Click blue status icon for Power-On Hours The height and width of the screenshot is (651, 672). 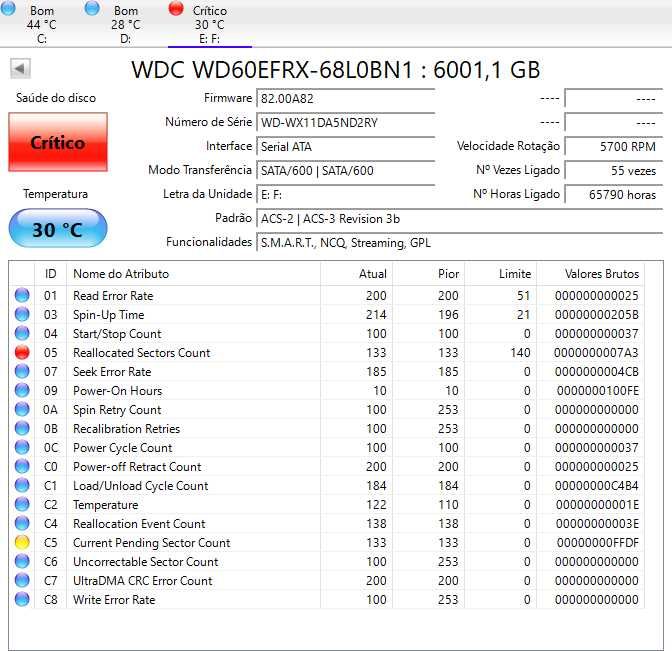22,390
